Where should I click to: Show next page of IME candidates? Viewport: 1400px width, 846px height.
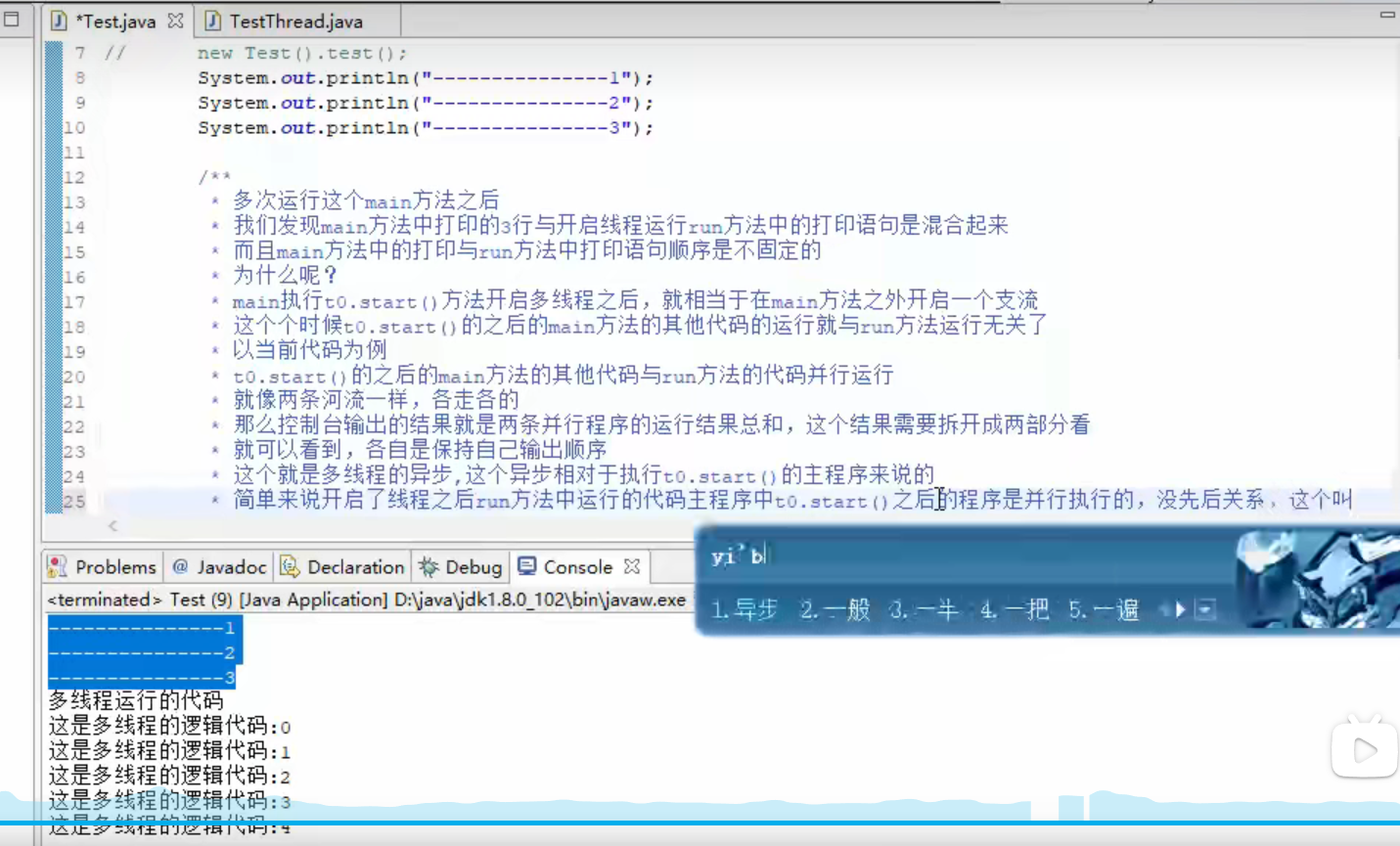1180,610
